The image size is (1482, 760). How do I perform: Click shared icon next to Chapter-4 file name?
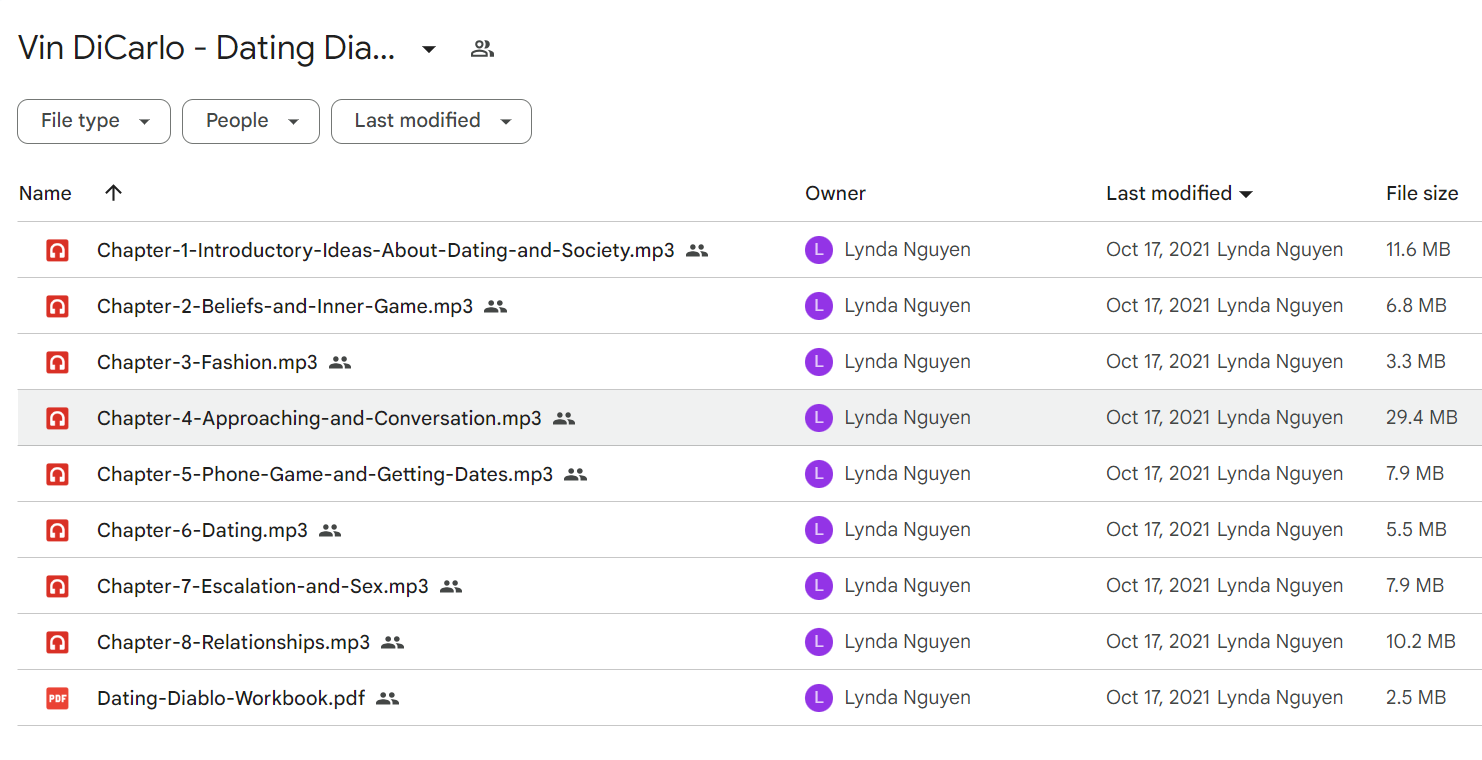coord(564,419)
